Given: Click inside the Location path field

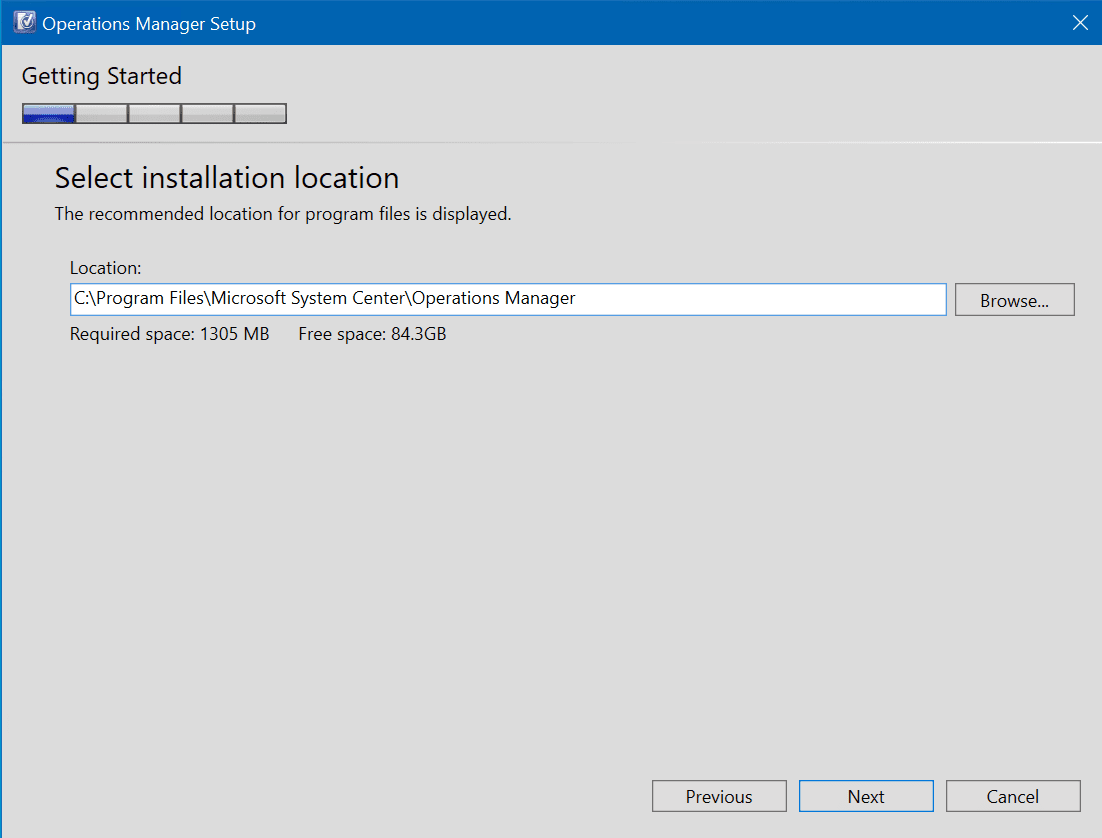Looking at the screenshot, I should (x=507, y=298).
